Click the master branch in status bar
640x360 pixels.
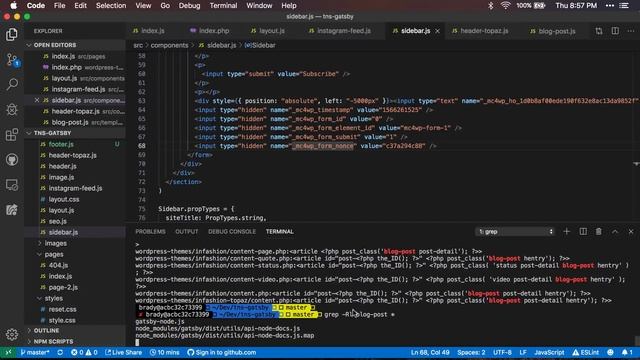tap(35, 352)
